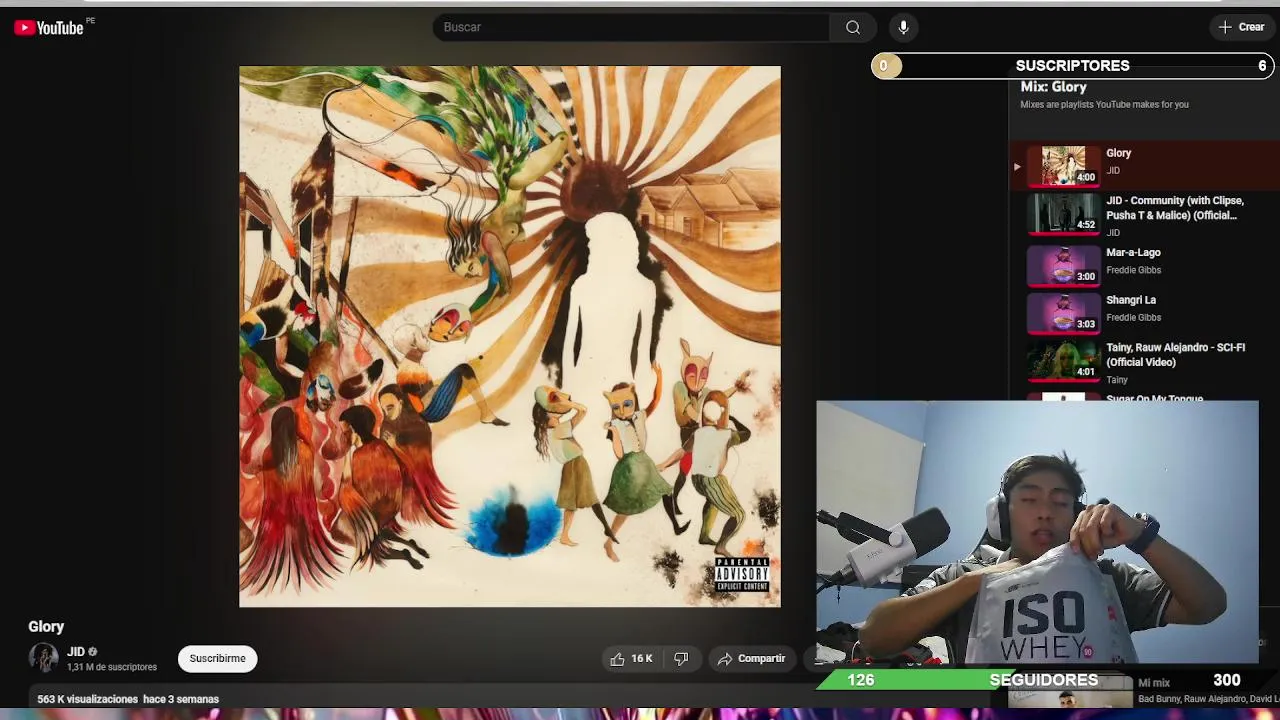Click the JID verified badge
The width and height of the screenshot is (1280, 720).
tap(93, 652)
